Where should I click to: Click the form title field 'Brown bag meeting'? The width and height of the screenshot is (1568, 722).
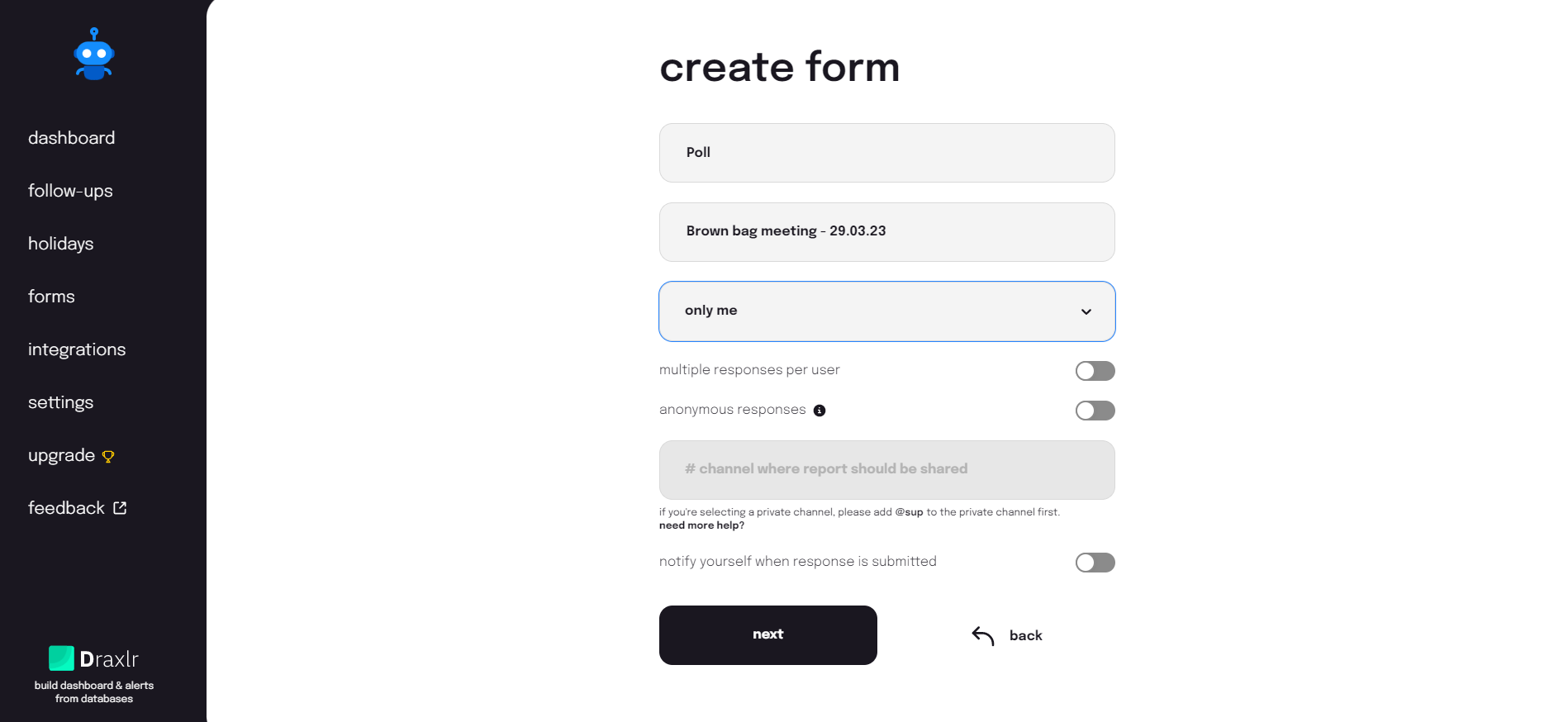(x=886, y=232)
